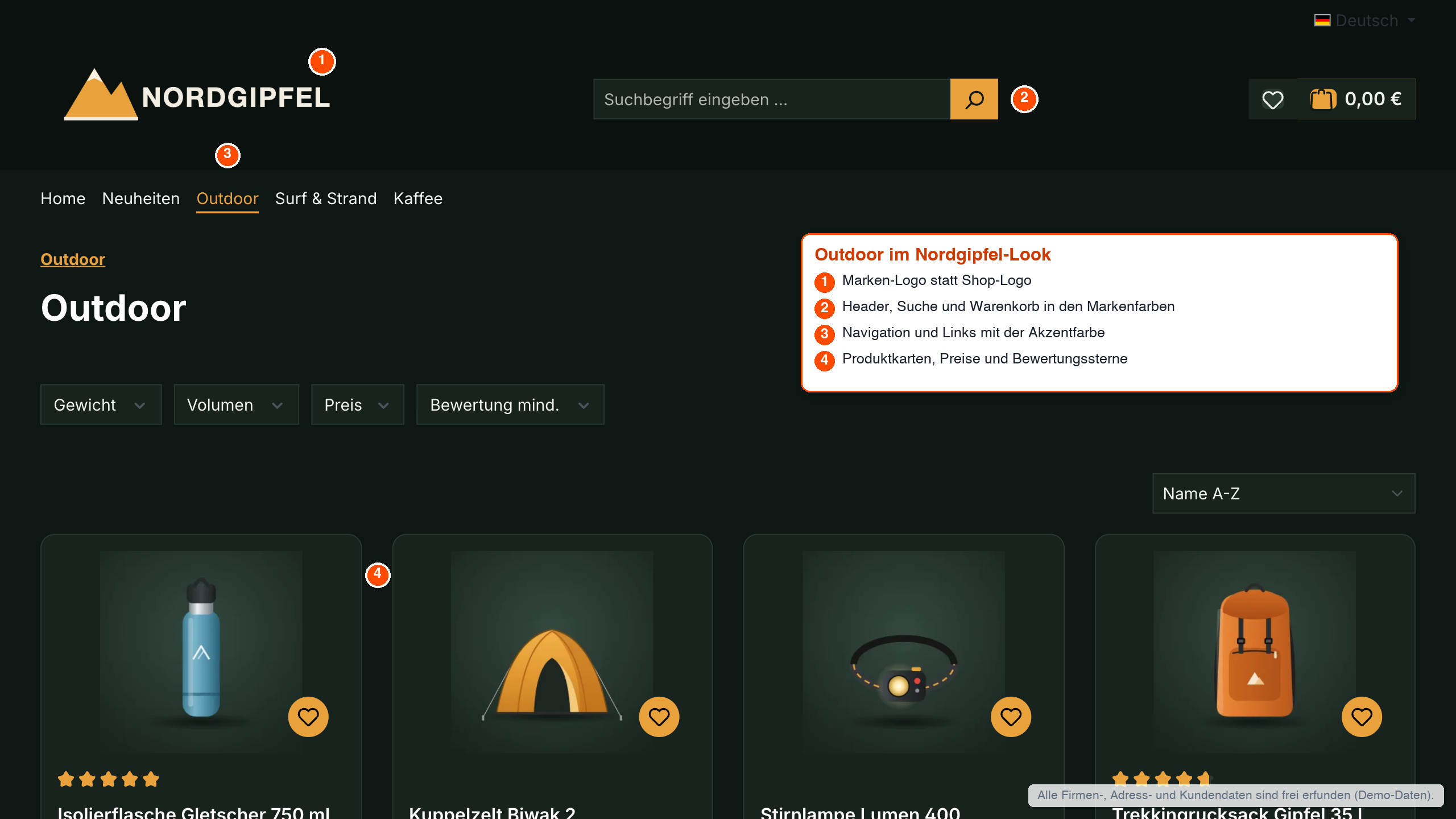The image size is (1456, 819).
Task: Open the shopping cart bag icon
Action: pos(1323,99)
